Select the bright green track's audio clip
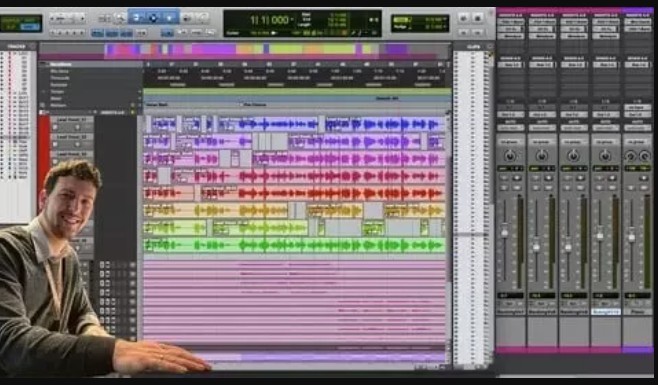The image size is (658, 385). tap(294, 245)
